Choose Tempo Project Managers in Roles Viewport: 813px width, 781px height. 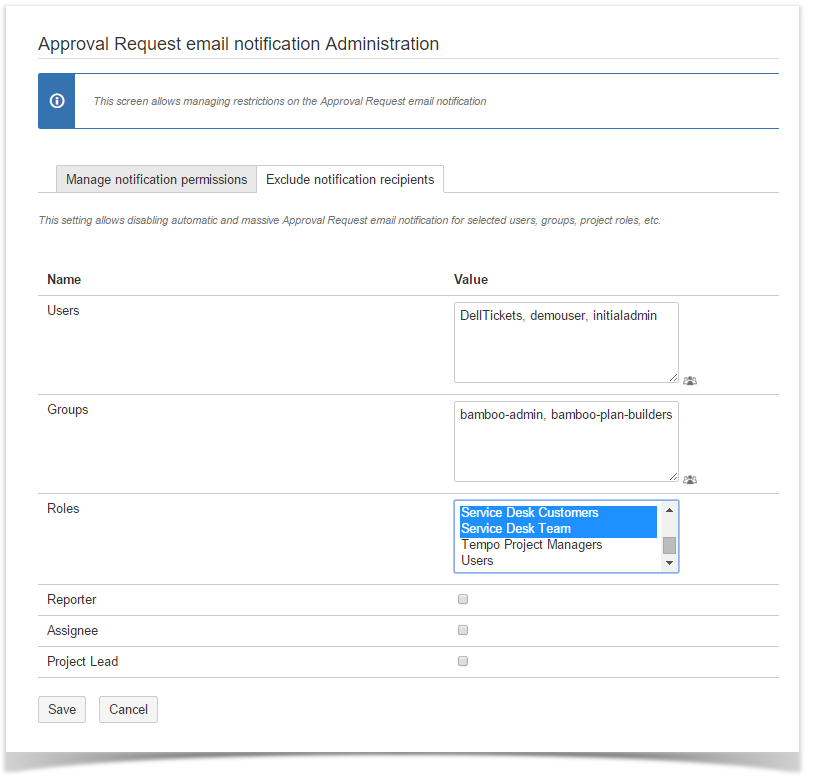532,545
